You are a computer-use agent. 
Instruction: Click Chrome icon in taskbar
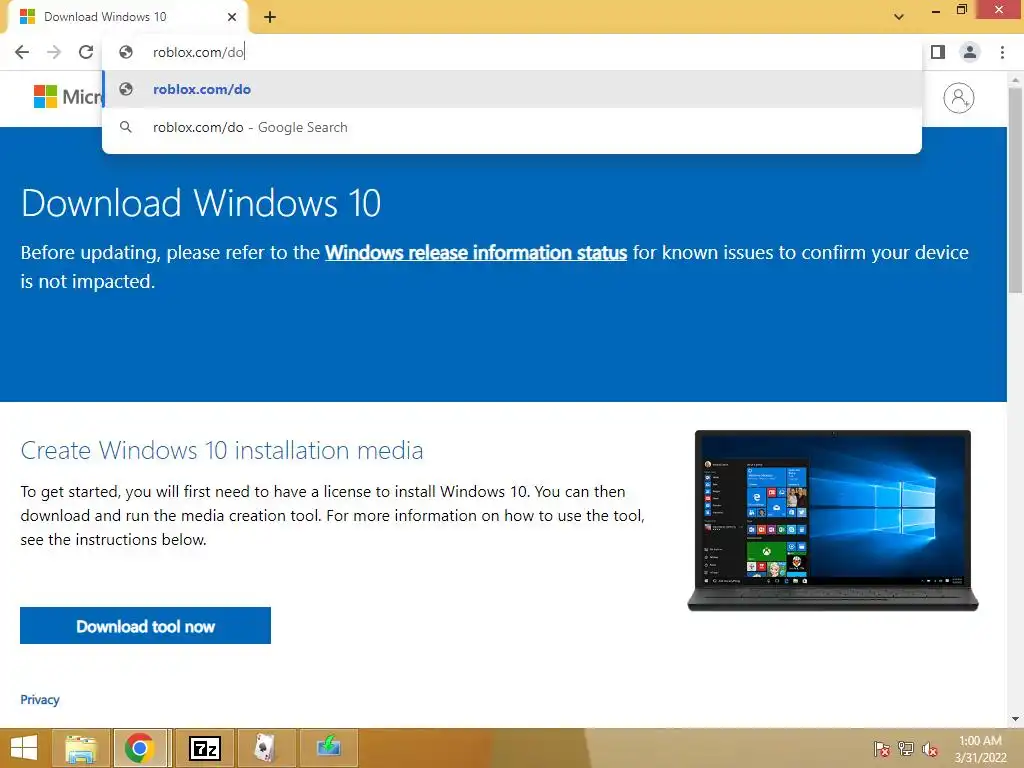point(140,748)
